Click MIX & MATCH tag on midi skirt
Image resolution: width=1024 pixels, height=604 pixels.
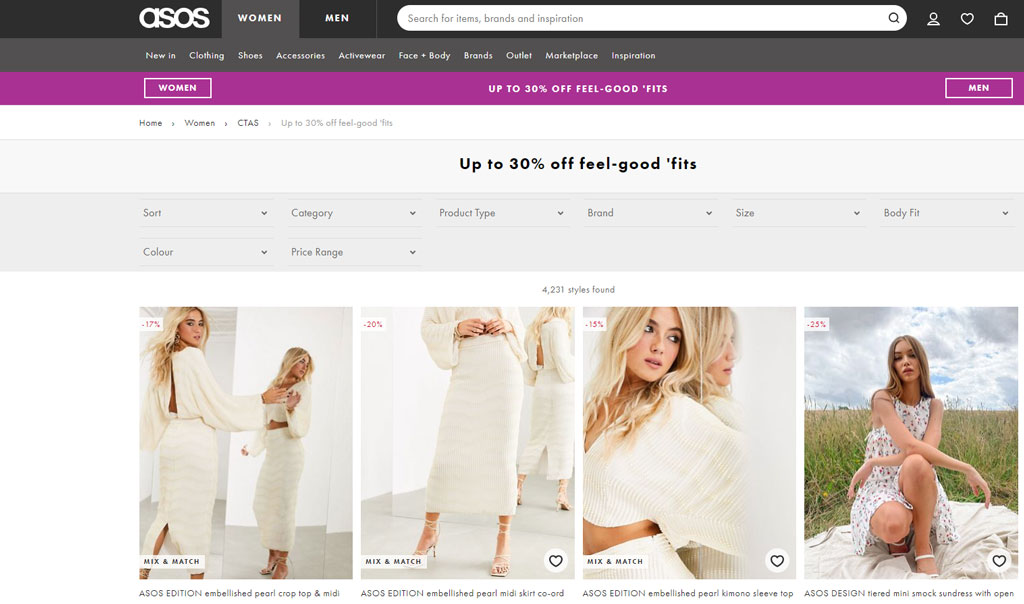tap(393, 561)
